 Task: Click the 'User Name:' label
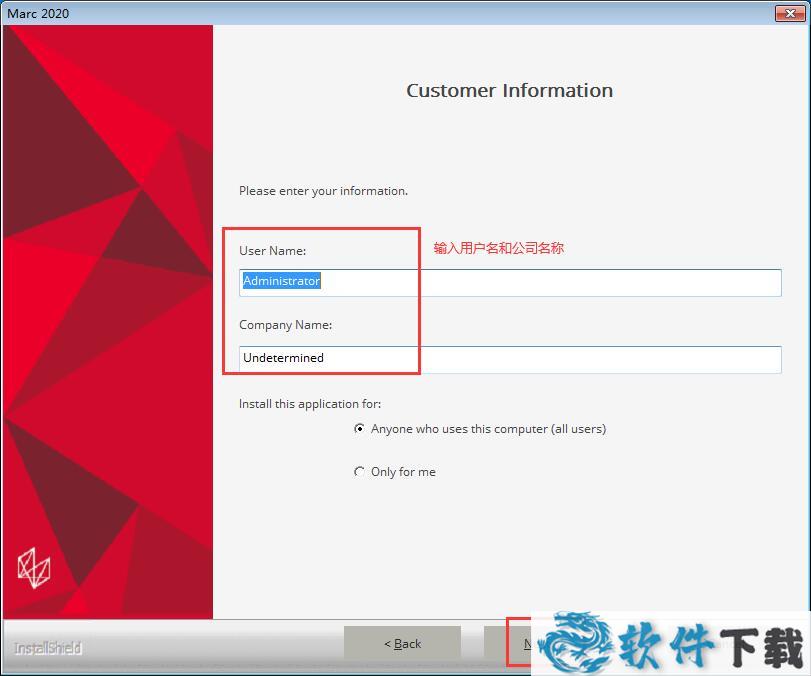tap(272, 250)
